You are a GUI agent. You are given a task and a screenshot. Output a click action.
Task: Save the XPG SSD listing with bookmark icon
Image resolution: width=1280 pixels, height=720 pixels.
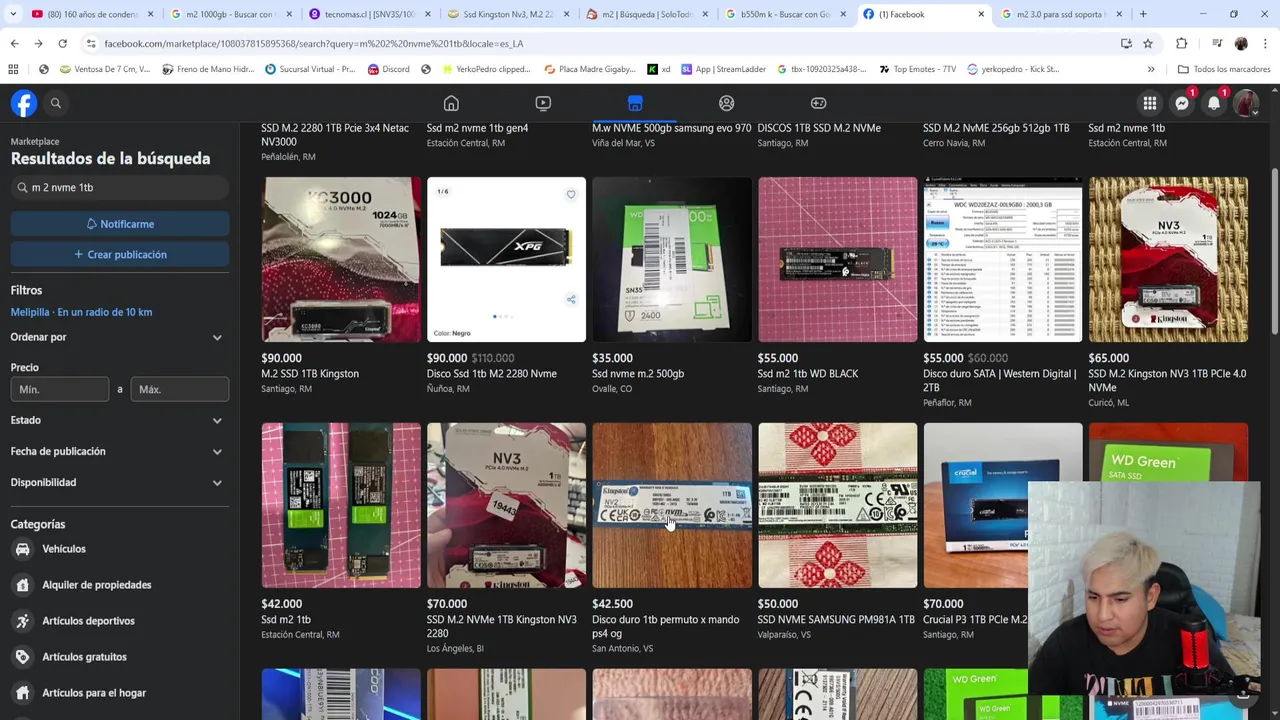[x=571, y=195]
